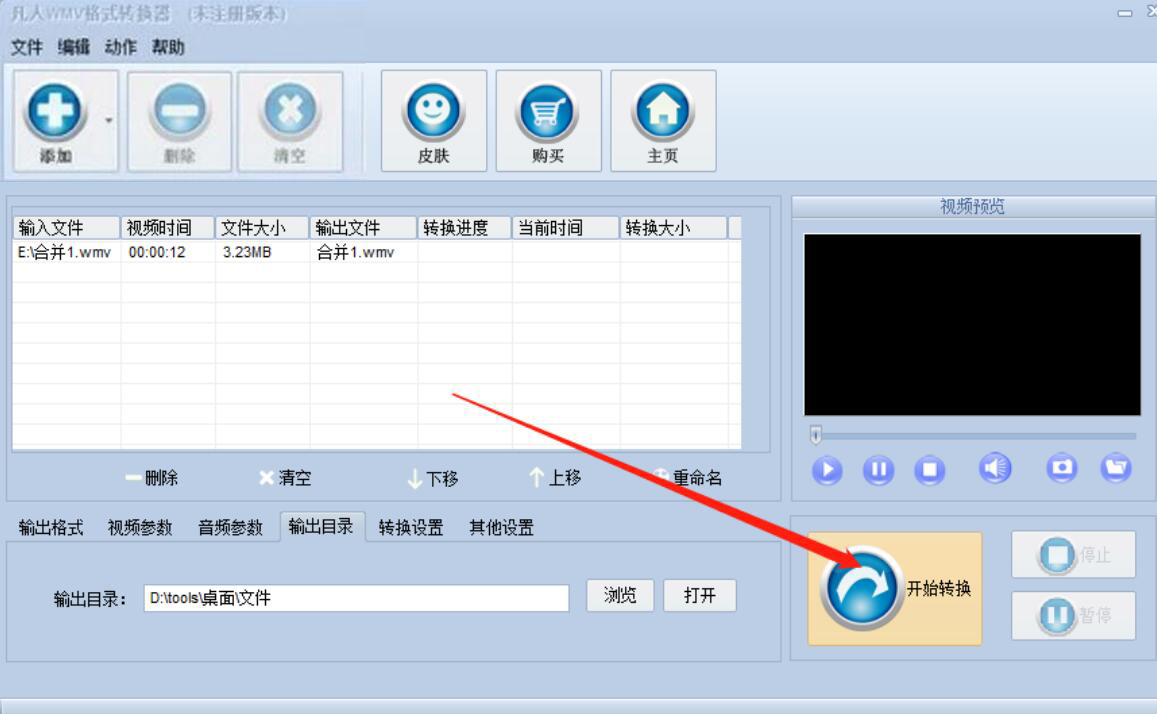Click the 当前时间 column header
The width and height of the screenshot is (1157, 714).
pos(566,228)
